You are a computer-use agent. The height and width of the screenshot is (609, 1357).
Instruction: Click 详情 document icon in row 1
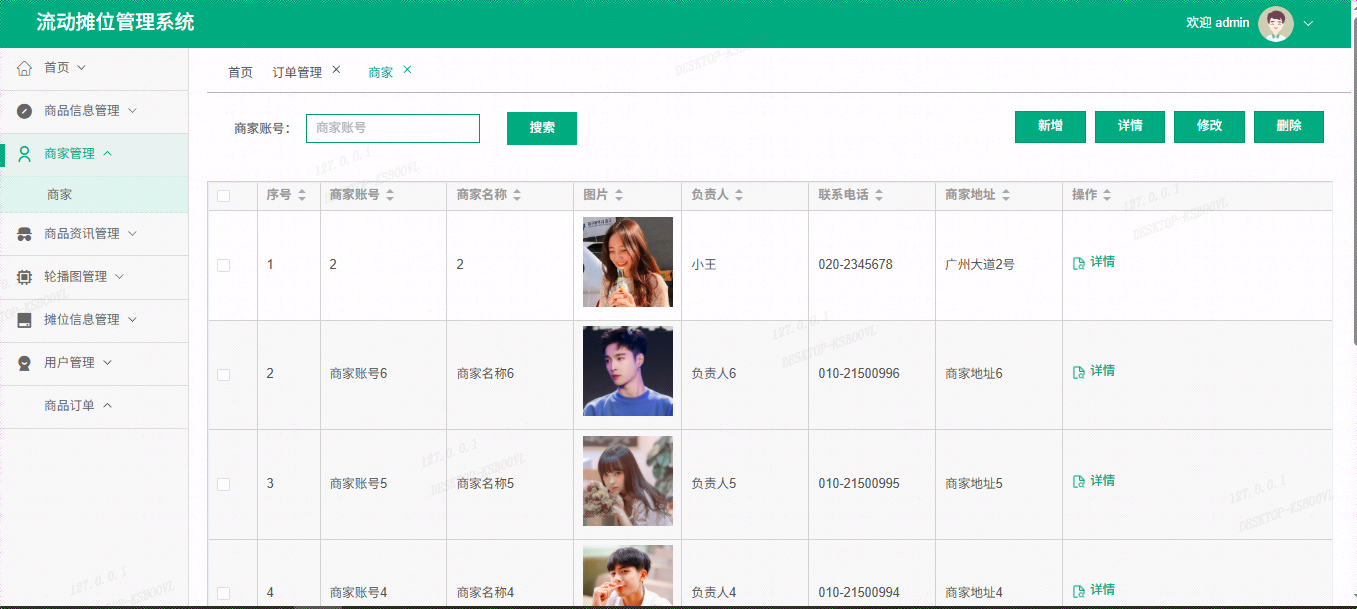pyautogui.click(x=1079, y=263)
